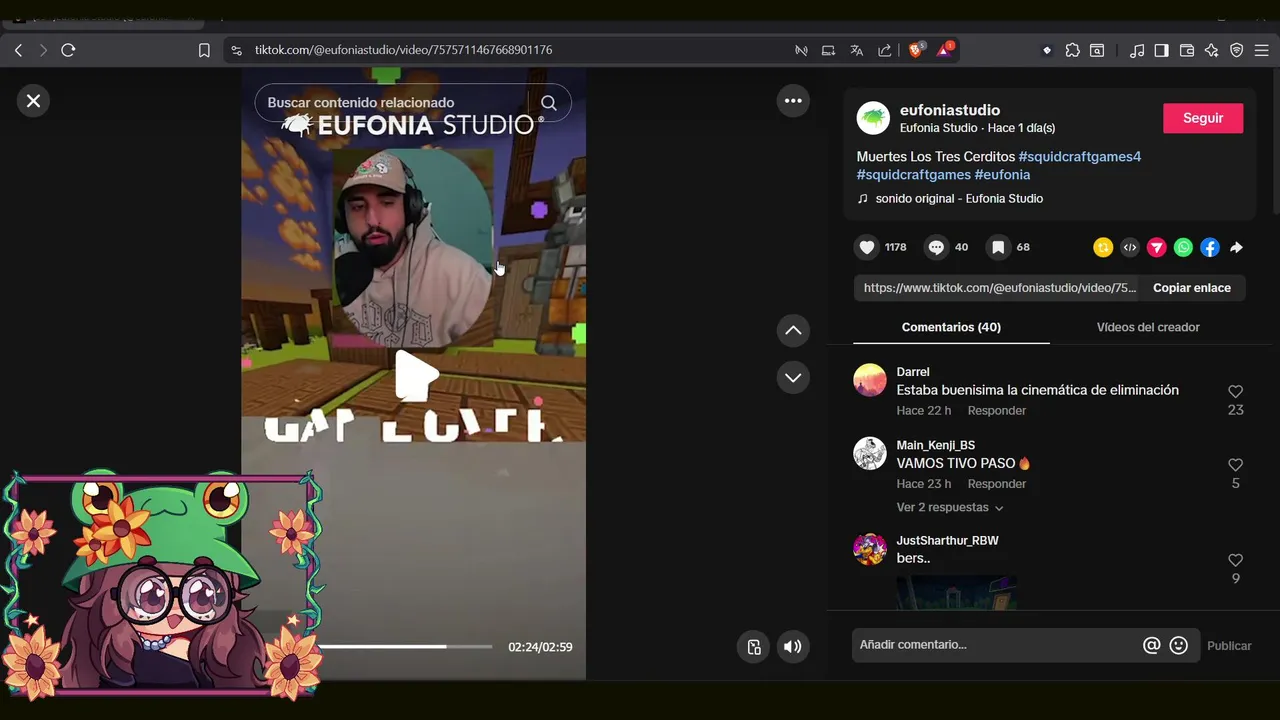This screenshot has width=1280, height=720.
Task: Open the embed code icon
Action: [x=1130, y=247]
